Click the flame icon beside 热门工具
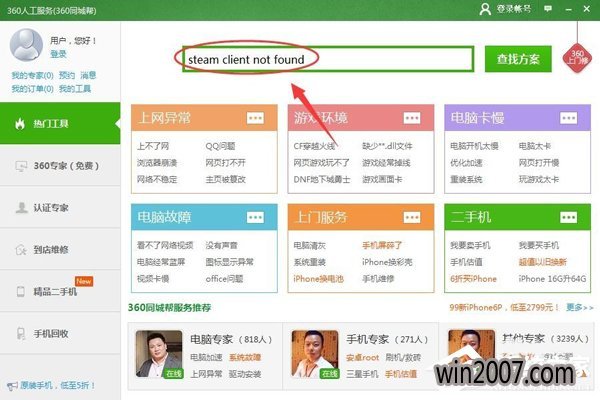Viewport: 600px width, 400px height. 20,123
